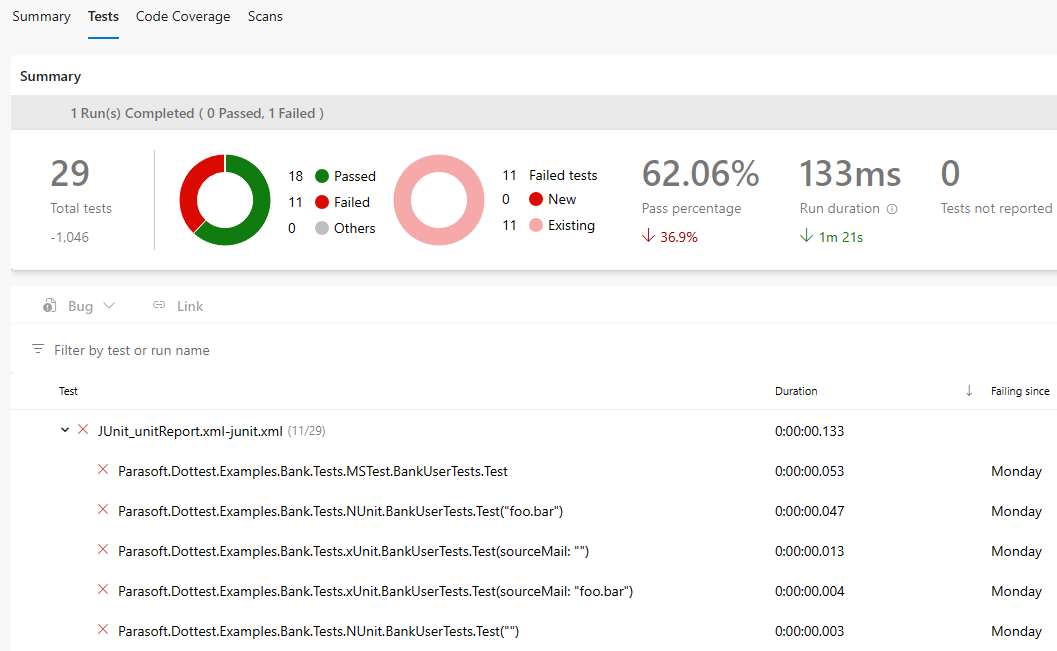Click the Link chain icon
1057x651 pixels.
[x=159, y=306]
